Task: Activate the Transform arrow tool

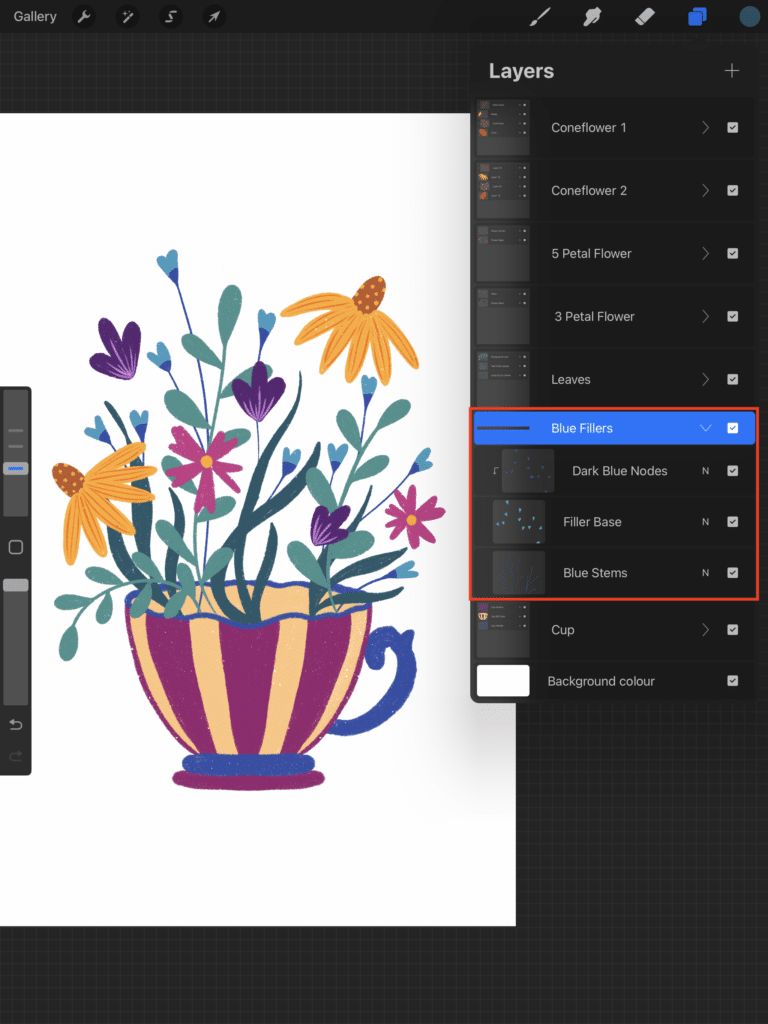Action: pos(214,16)
